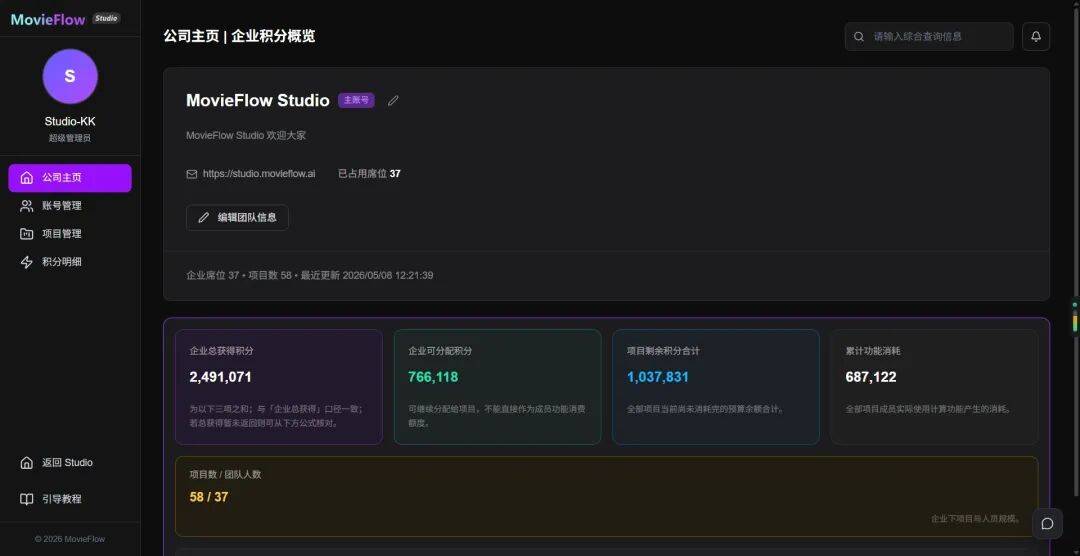Click the MovieFlow Studio 欢迎大家 description
The image size is (1080, 556).
click(246, 136)
